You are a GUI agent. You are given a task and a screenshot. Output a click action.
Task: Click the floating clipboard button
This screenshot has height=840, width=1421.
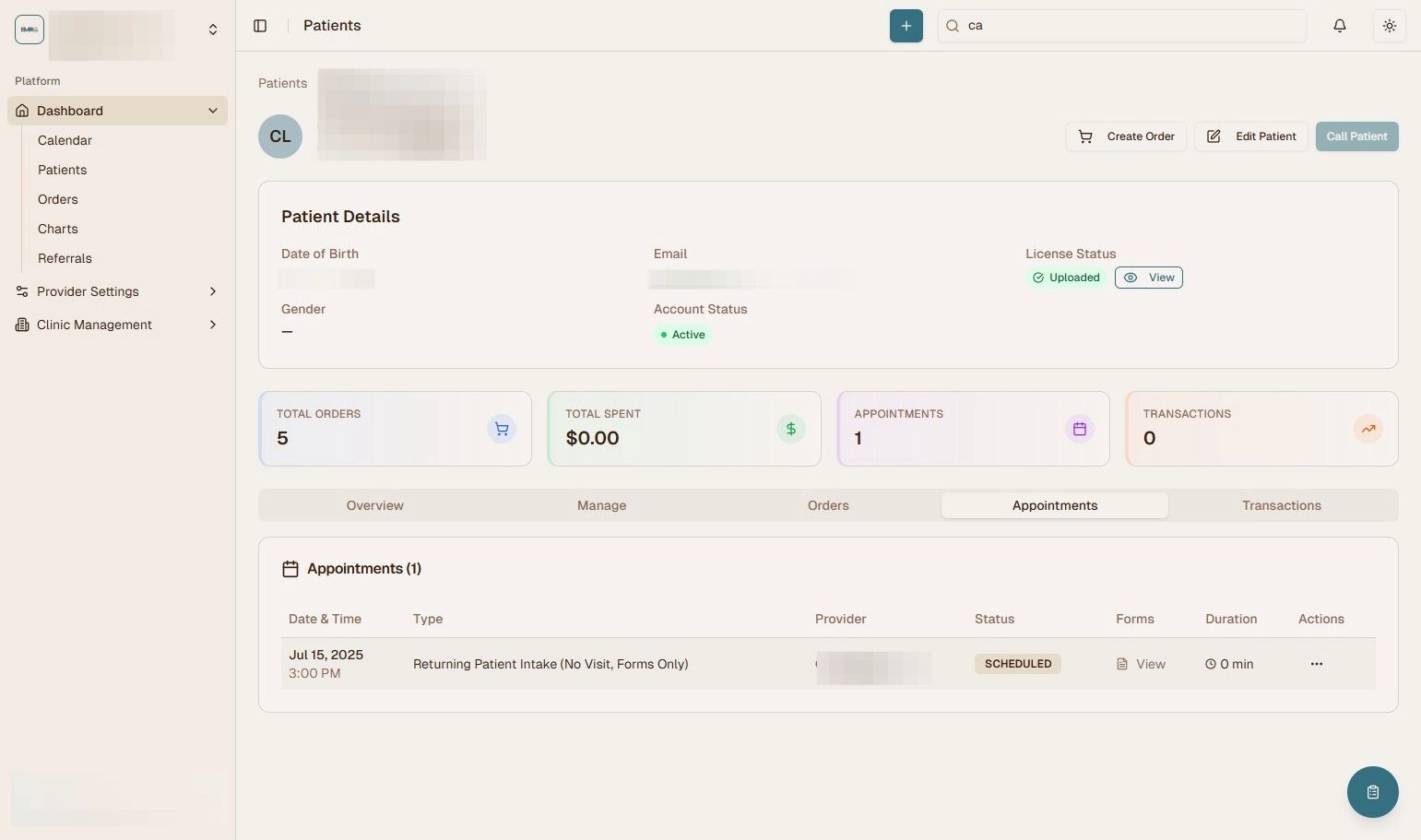pyautogui.click(x=1372, y=792)
